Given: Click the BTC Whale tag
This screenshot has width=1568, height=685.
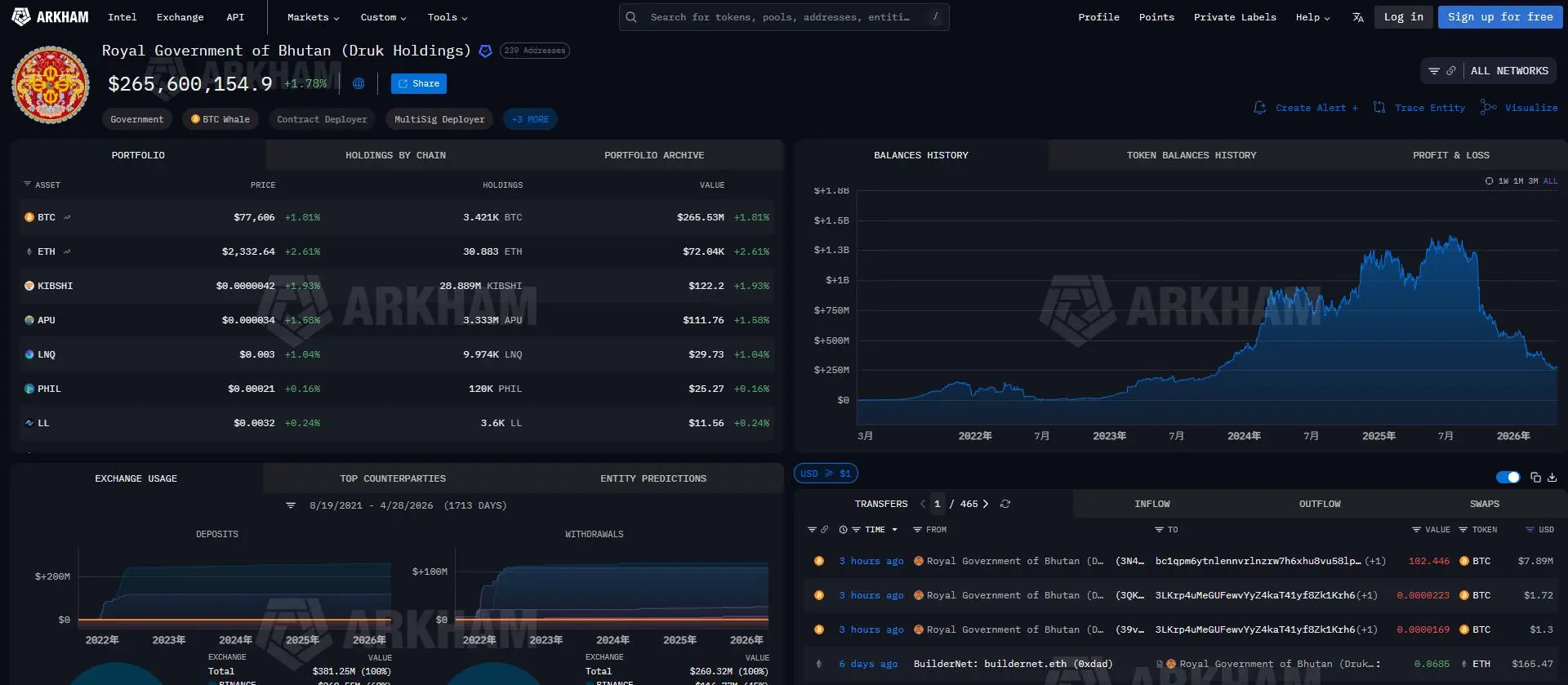Looking at the screenshot, I should point(220,119).
